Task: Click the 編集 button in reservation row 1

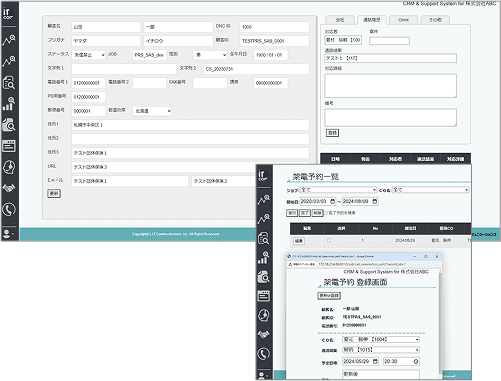Action: click(299, 241)
